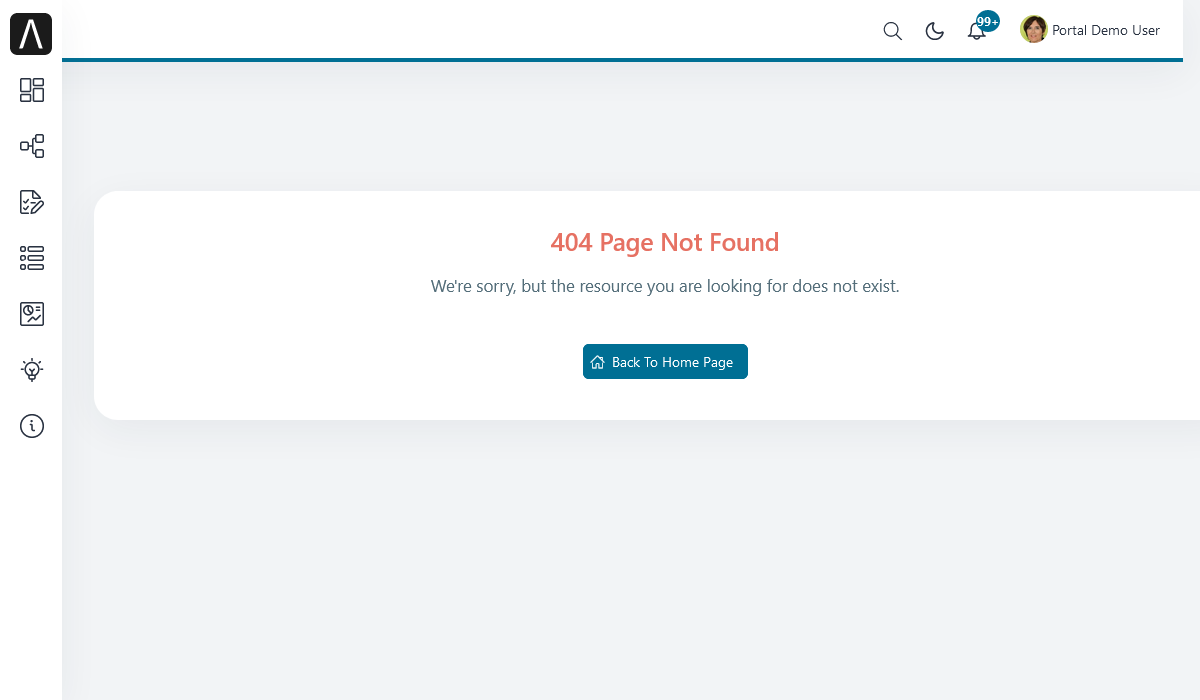Open search with the magnifier icon
Viewport: 1200px width, 700px height.
coord(893,31)
